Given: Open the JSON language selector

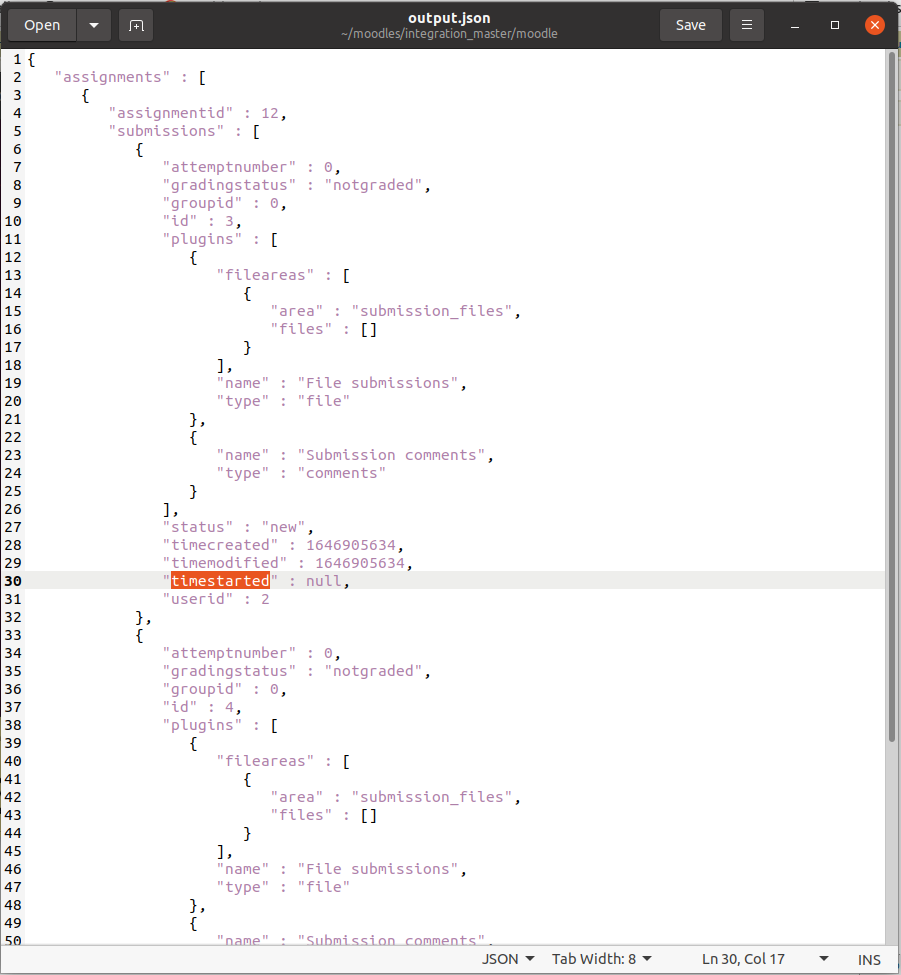Looking at the screenshot, I should pos(508,959).
